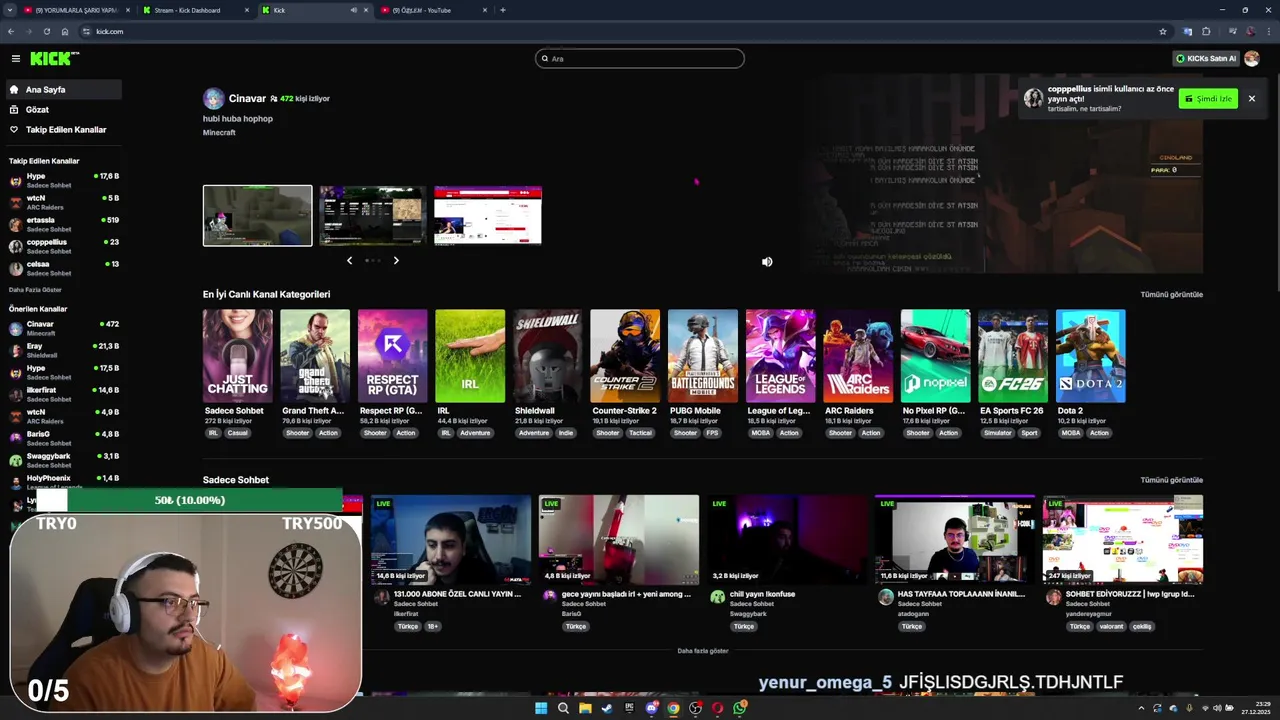Expand Daha fazla göster below streams
This screenshot has width=1280, height=720.
(703, 651)
